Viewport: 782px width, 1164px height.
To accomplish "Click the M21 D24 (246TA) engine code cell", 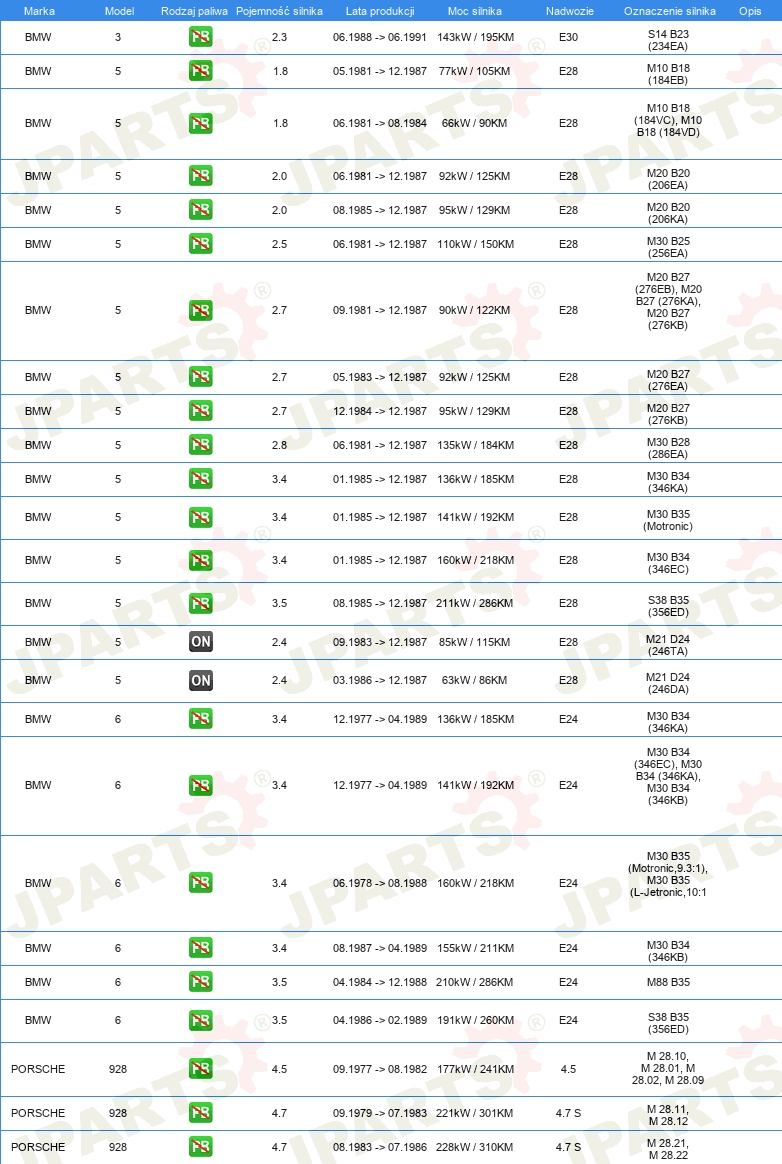I will 668,645.
